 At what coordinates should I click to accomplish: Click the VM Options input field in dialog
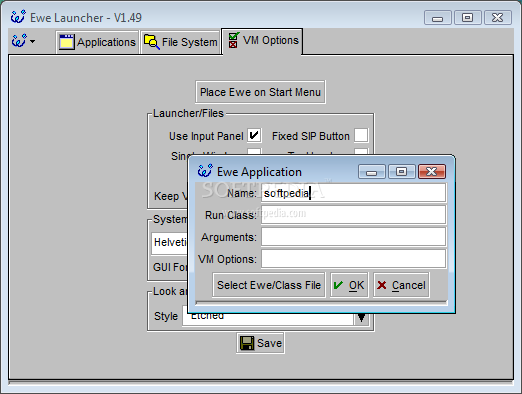pos(353,259)
